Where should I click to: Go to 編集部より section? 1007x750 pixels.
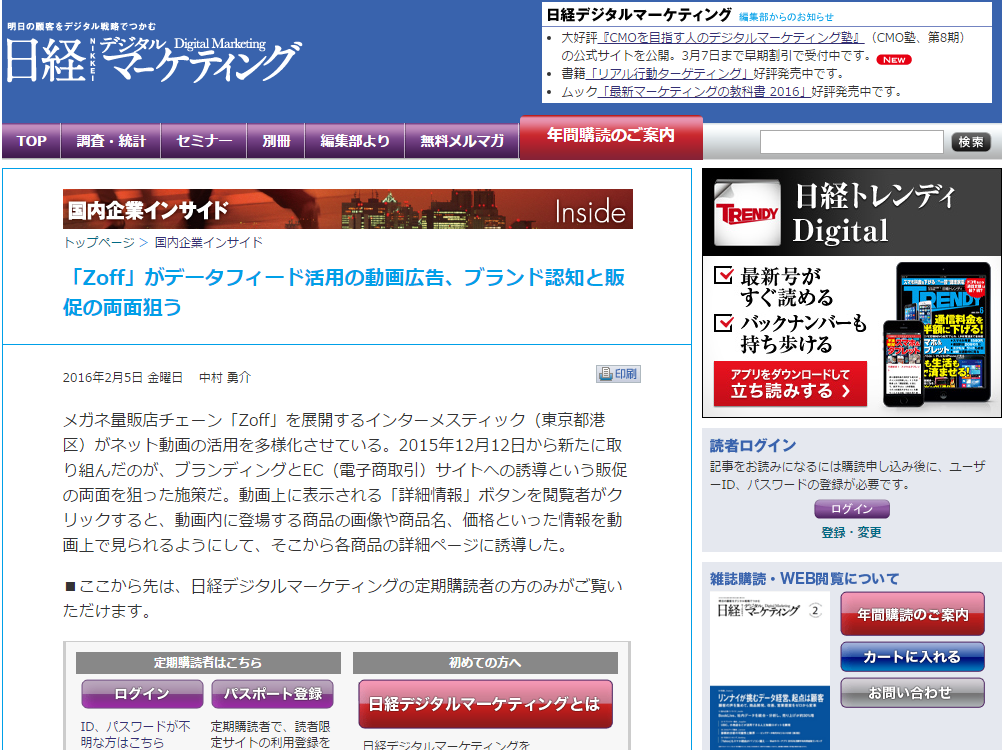point(355,141)
